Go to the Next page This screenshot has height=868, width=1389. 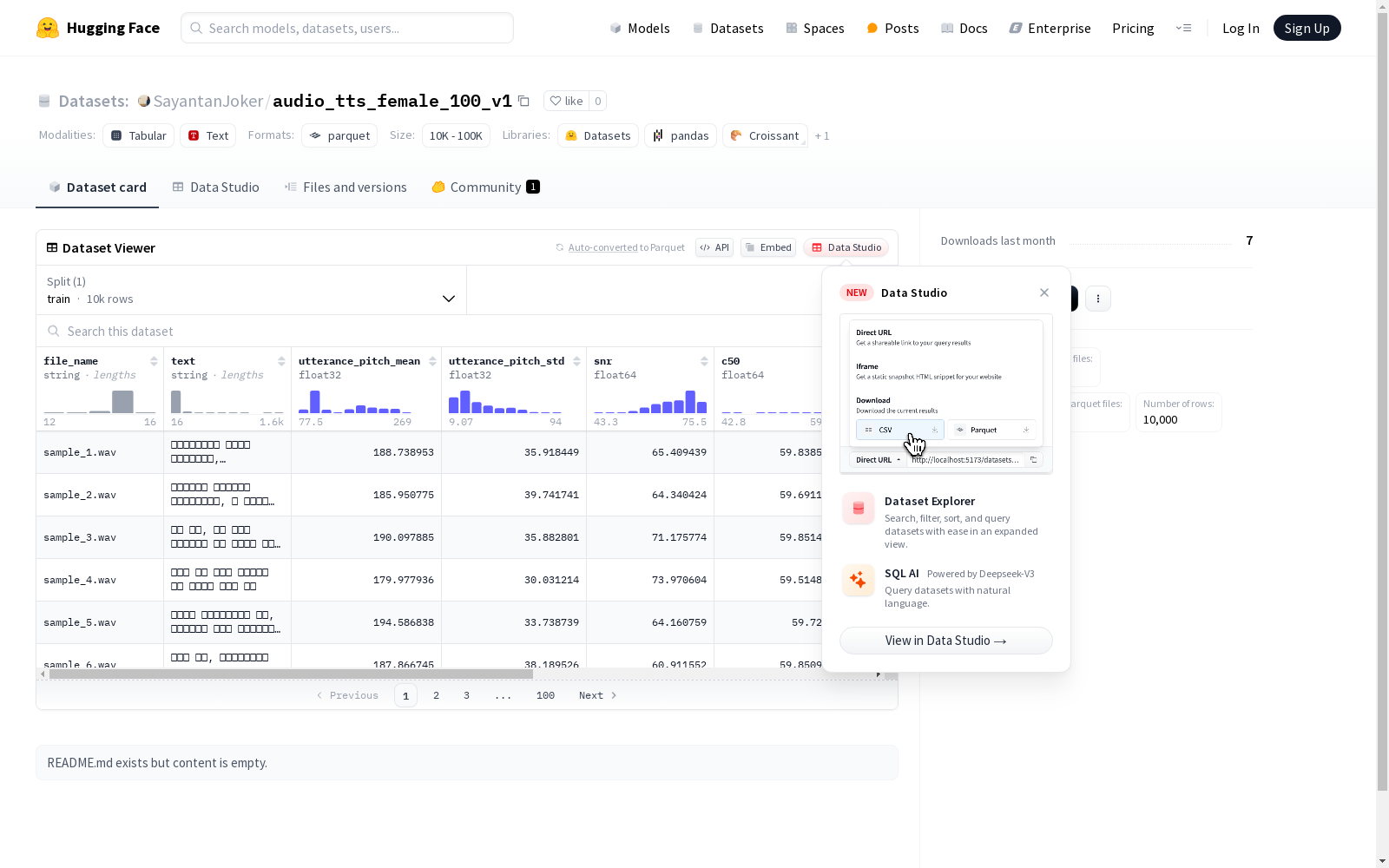[598, 695]
